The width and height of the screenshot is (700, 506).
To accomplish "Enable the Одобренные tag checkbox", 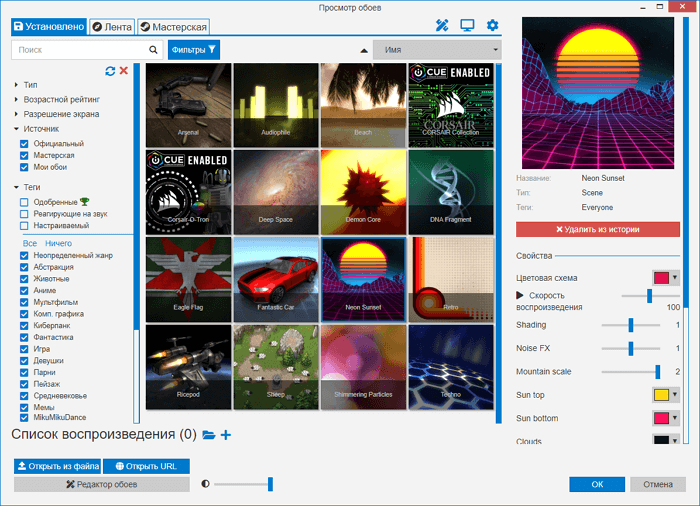I will (x=24, y=202).
